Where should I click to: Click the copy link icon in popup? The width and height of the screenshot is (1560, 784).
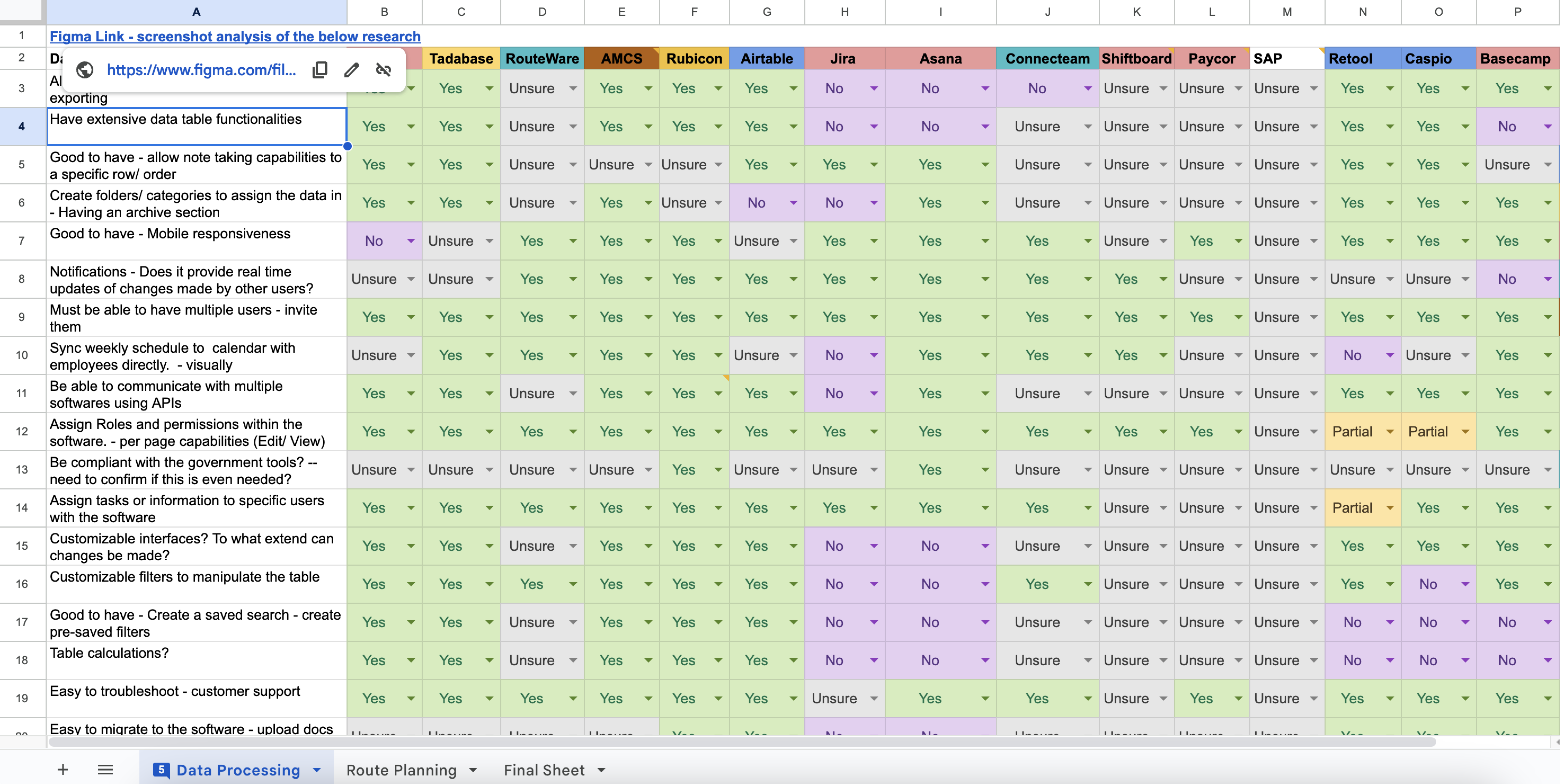click(320, 70)
